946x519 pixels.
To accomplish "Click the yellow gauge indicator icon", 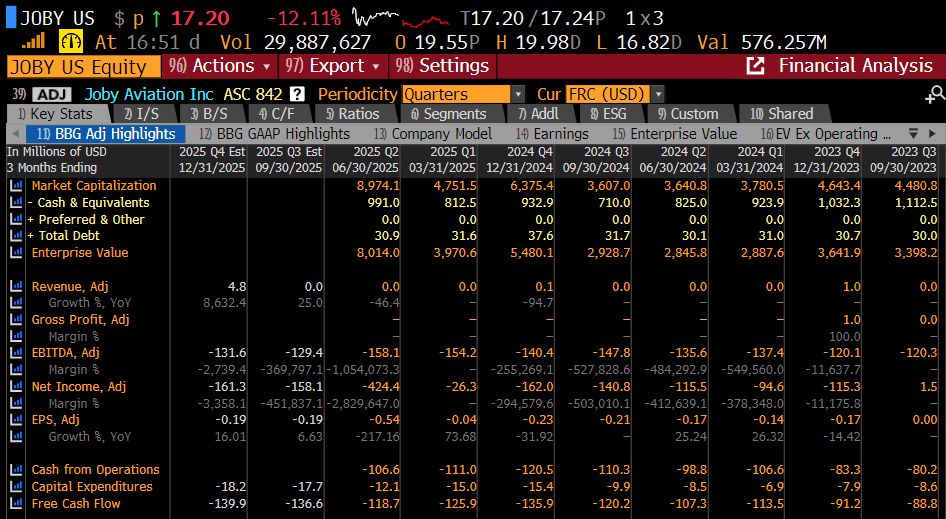I will pyautogui.click(x=71, y=42).
